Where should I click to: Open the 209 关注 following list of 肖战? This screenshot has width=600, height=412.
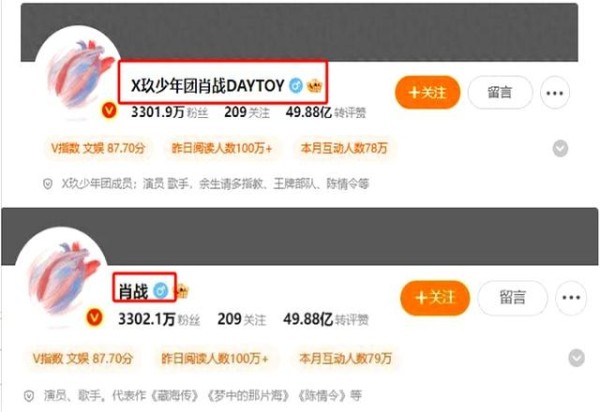pos(241,319)
